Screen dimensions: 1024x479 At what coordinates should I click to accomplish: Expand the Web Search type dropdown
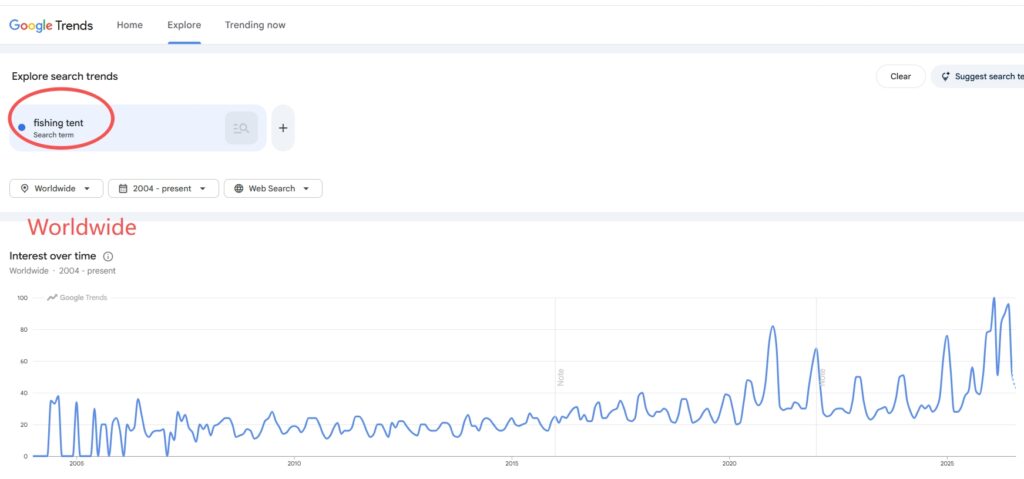(x=273, y=188)
